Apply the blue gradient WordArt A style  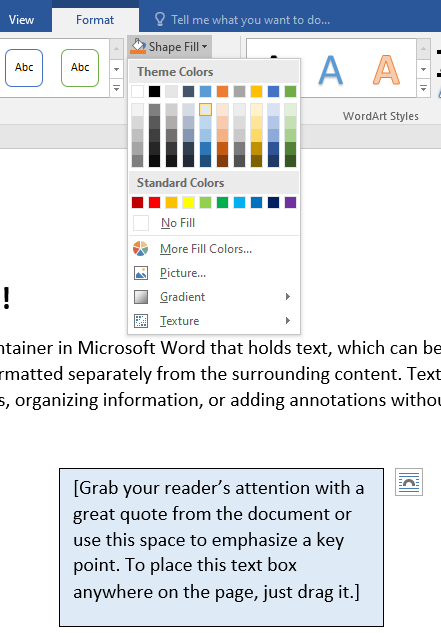point(331,71)
